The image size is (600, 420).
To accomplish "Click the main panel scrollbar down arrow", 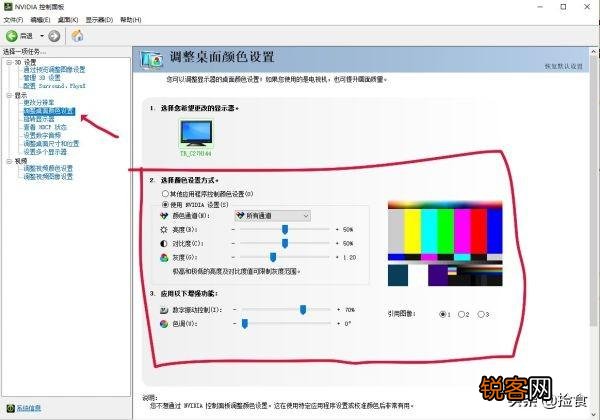I will (x=594, y=414).
